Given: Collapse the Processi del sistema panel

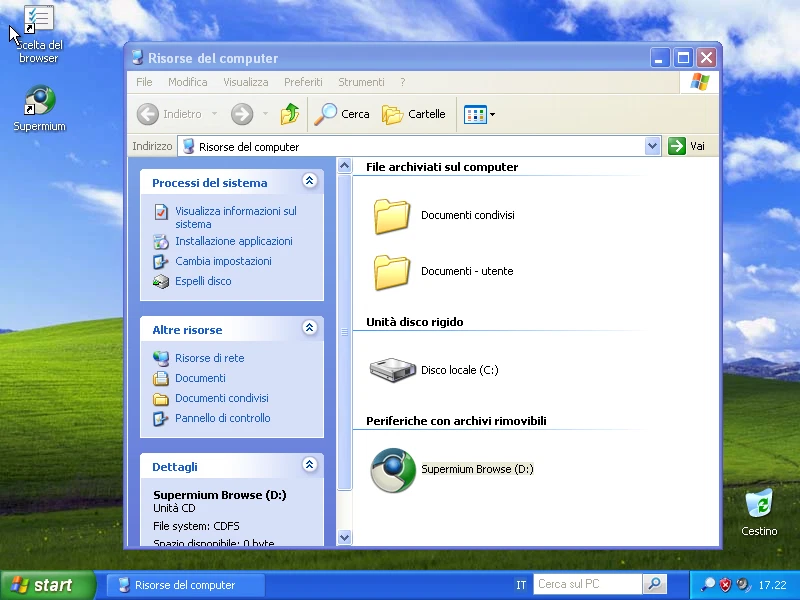Looking at the screenshot, I should tap(310, 182).
